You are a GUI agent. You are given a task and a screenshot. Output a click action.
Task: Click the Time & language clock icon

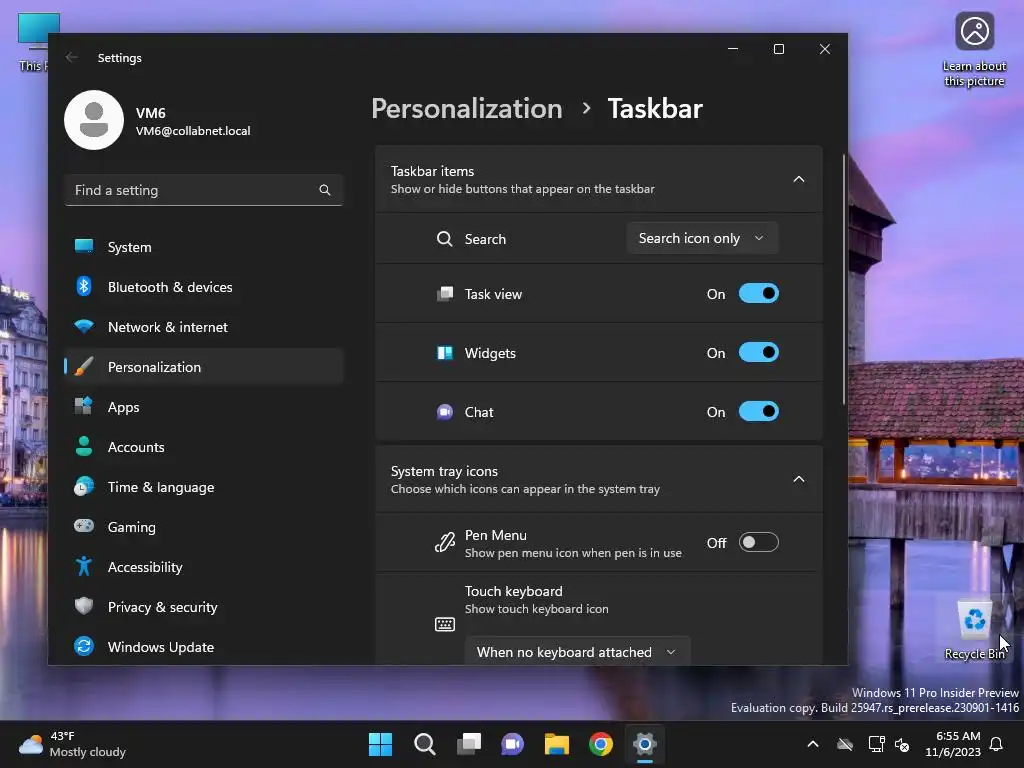(x=84, y=487)
